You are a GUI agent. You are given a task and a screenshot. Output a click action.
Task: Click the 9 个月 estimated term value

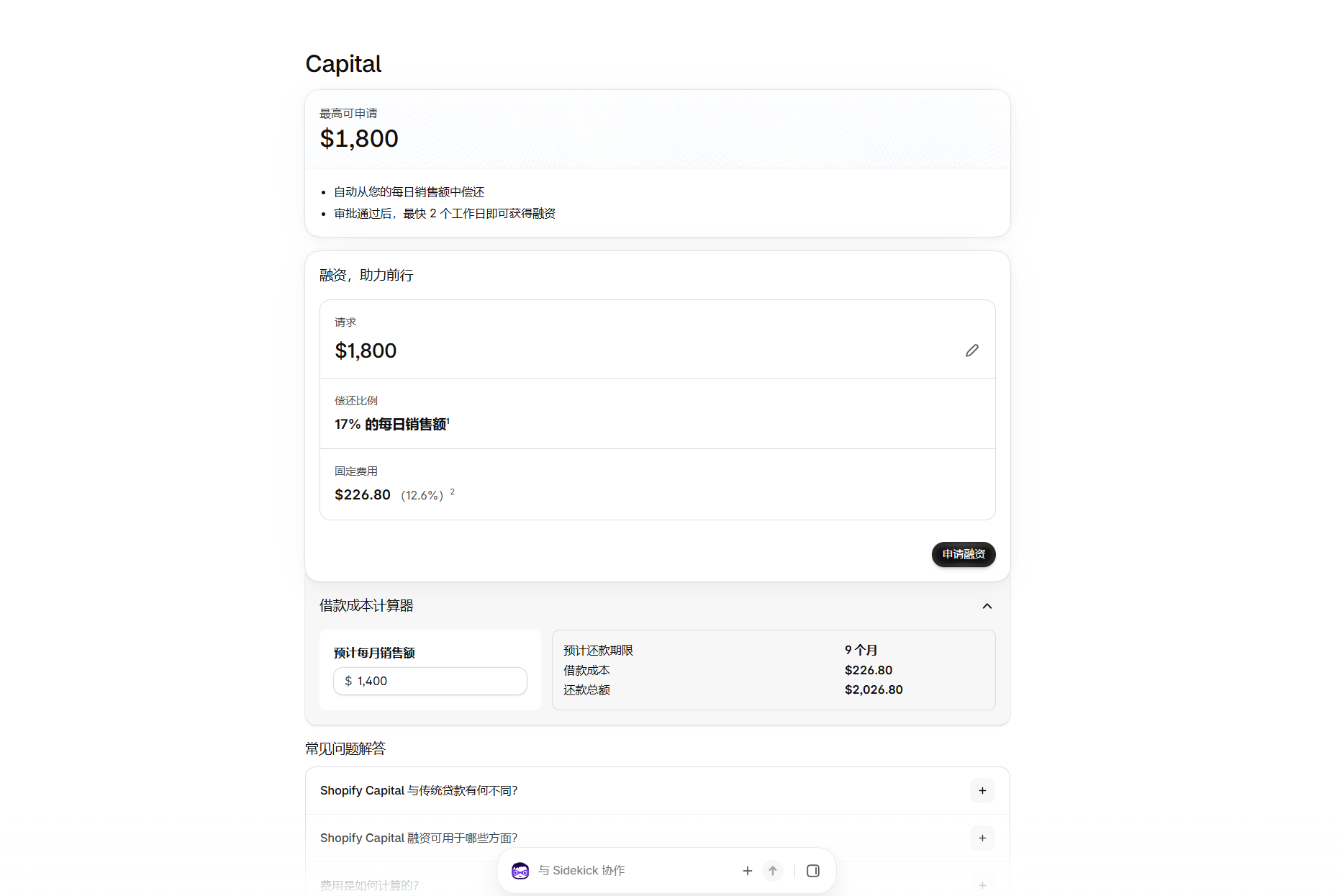point(861,650)
